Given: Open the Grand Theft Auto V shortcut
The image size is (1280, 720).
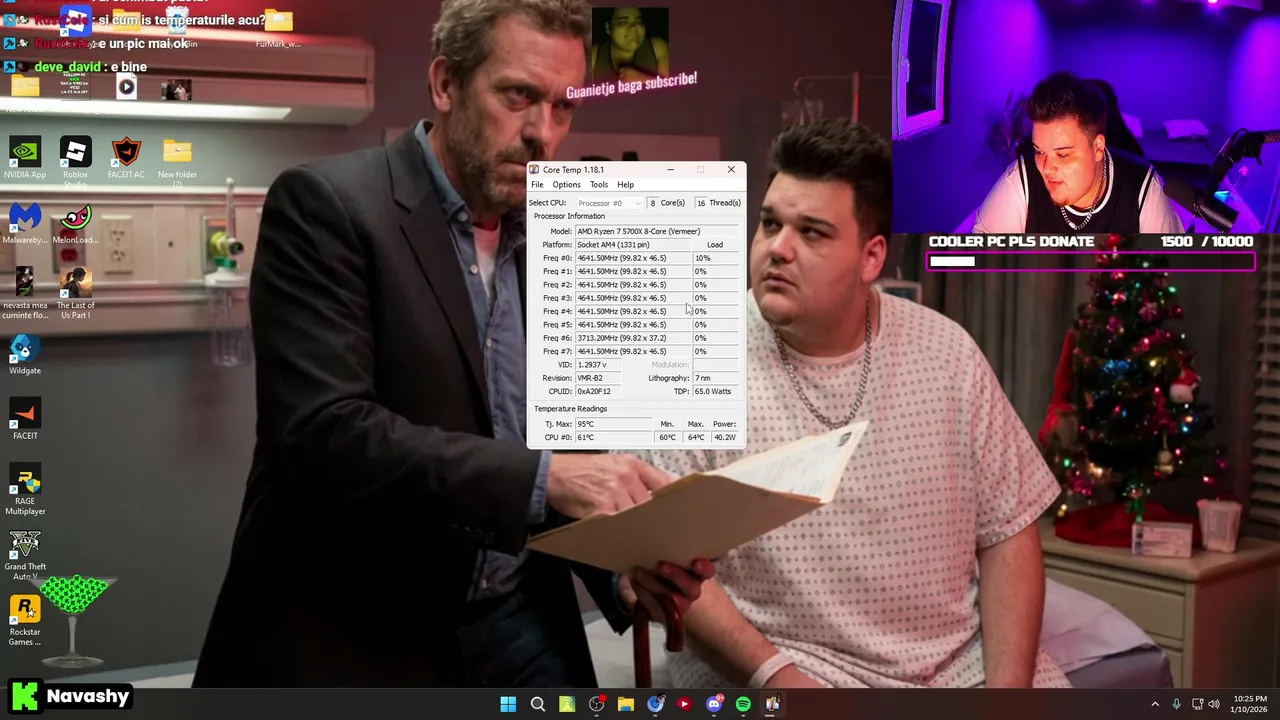Looking at the screenshot, I should coord(25,555).
